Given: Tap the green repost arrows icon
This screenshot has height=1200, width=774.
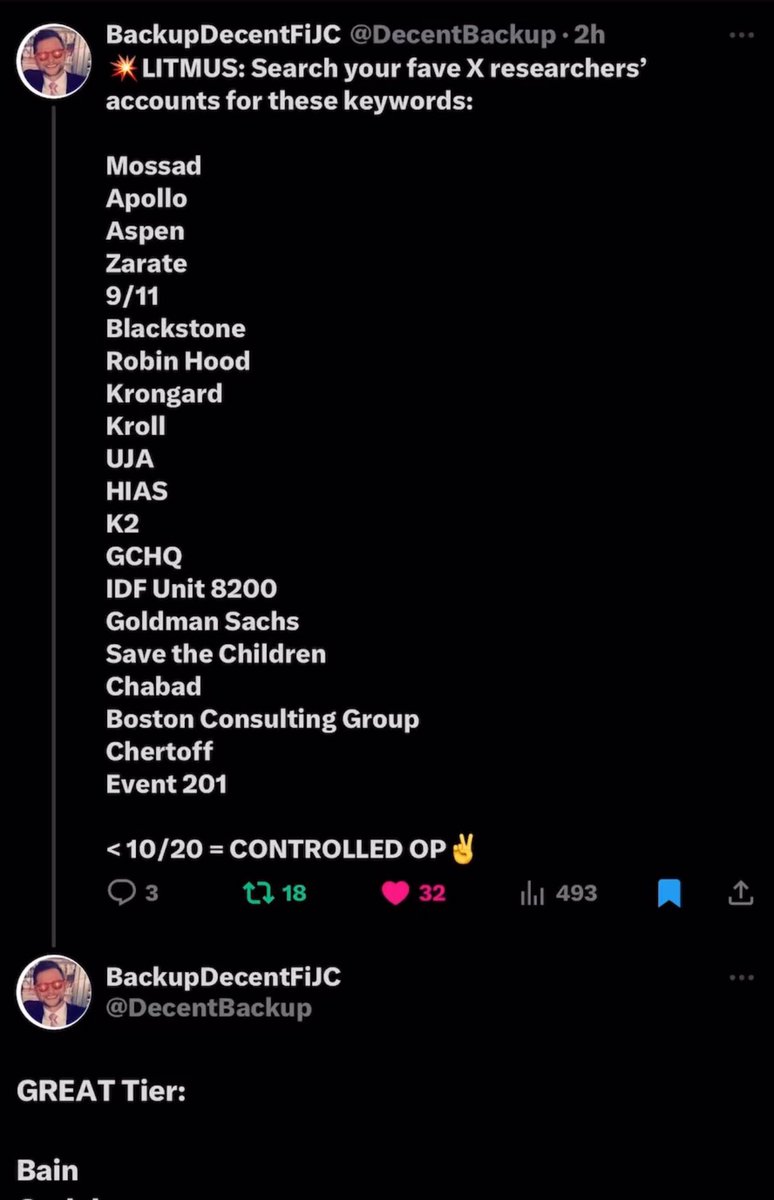Looking at the screenshot, I should (259, 893).
